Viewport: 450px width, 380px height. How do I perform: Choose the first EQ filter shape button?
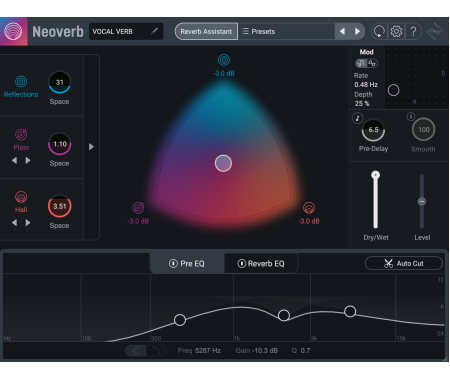135,351
